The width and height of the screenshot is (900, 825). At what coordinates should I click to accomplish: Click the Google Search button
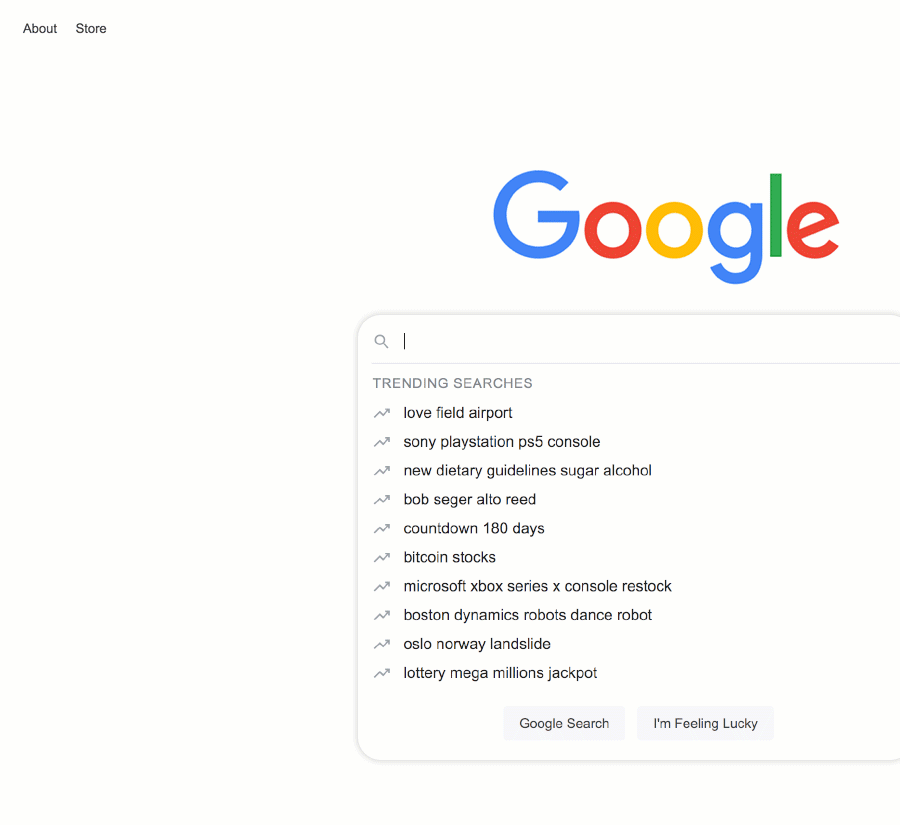coord(564,723)
